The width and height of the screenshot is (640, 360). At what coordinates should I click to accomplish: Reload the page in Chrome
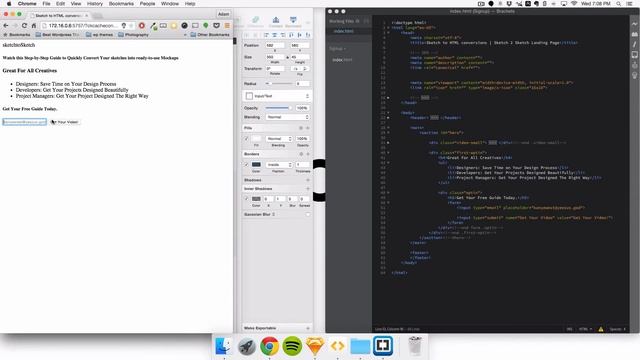(x=24, y=26)
